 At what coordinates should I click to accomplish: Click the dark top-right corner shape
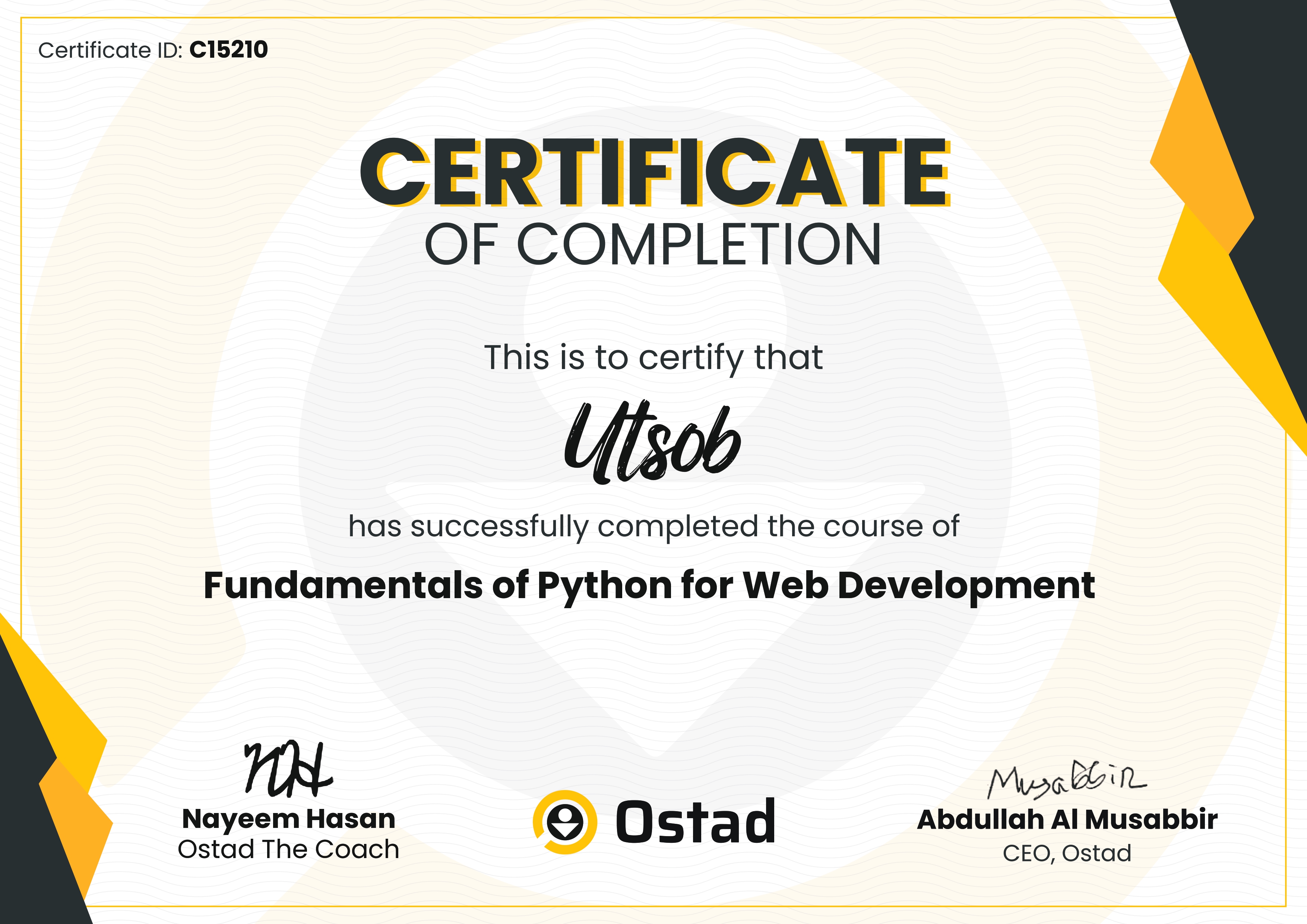1264,85
